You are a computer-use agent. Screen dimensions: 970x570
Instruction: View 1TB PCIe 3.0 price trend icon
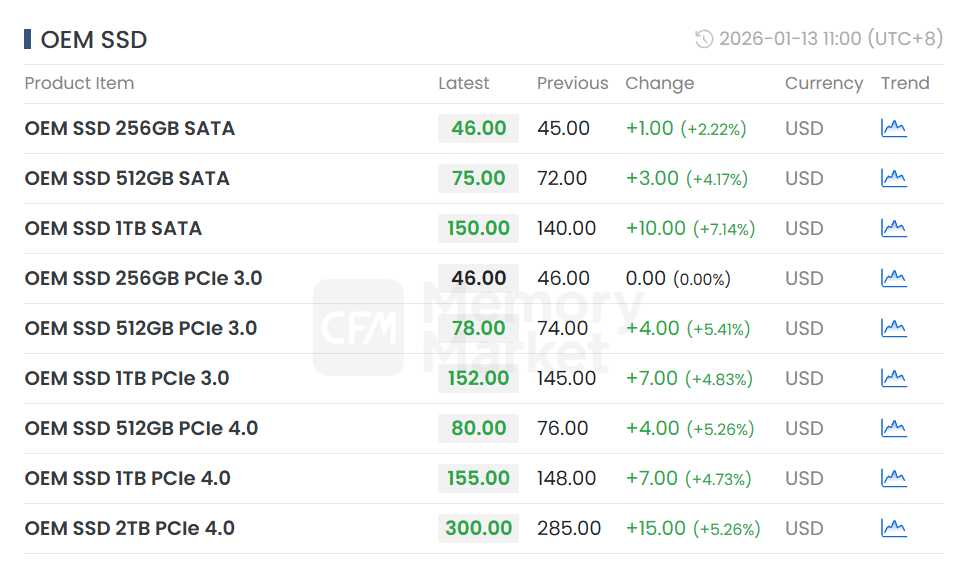pyautogui.click(x=893, y=378)
